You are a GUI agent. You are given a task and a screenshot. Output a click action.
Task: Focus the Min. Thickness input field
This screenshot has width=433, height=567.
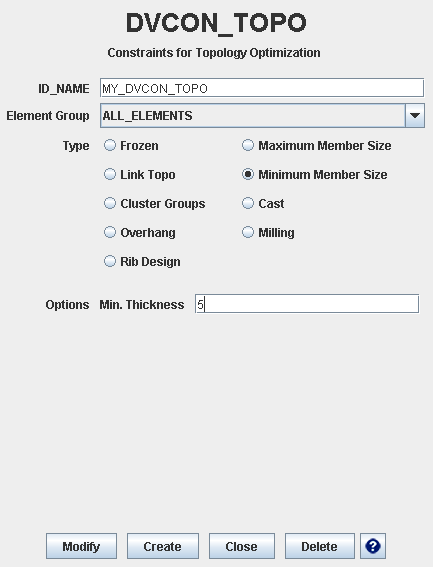[307, 304]
